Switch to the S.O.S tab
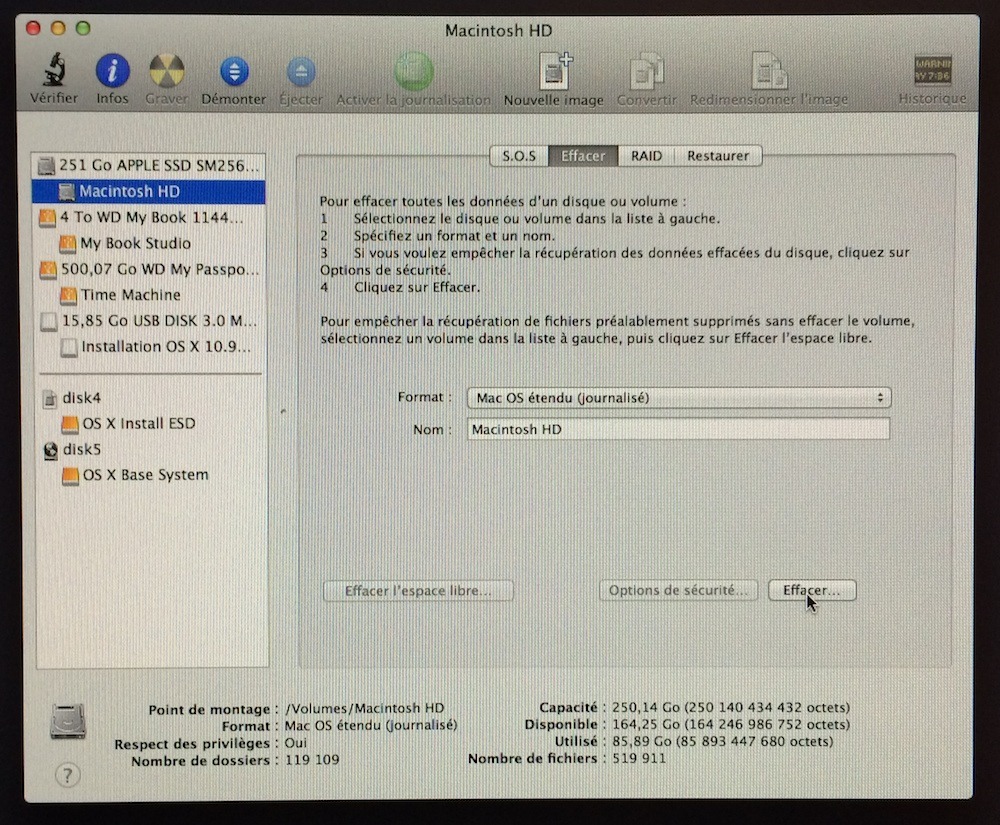The height and width of the screenshot is (825, 1000). 519,156
